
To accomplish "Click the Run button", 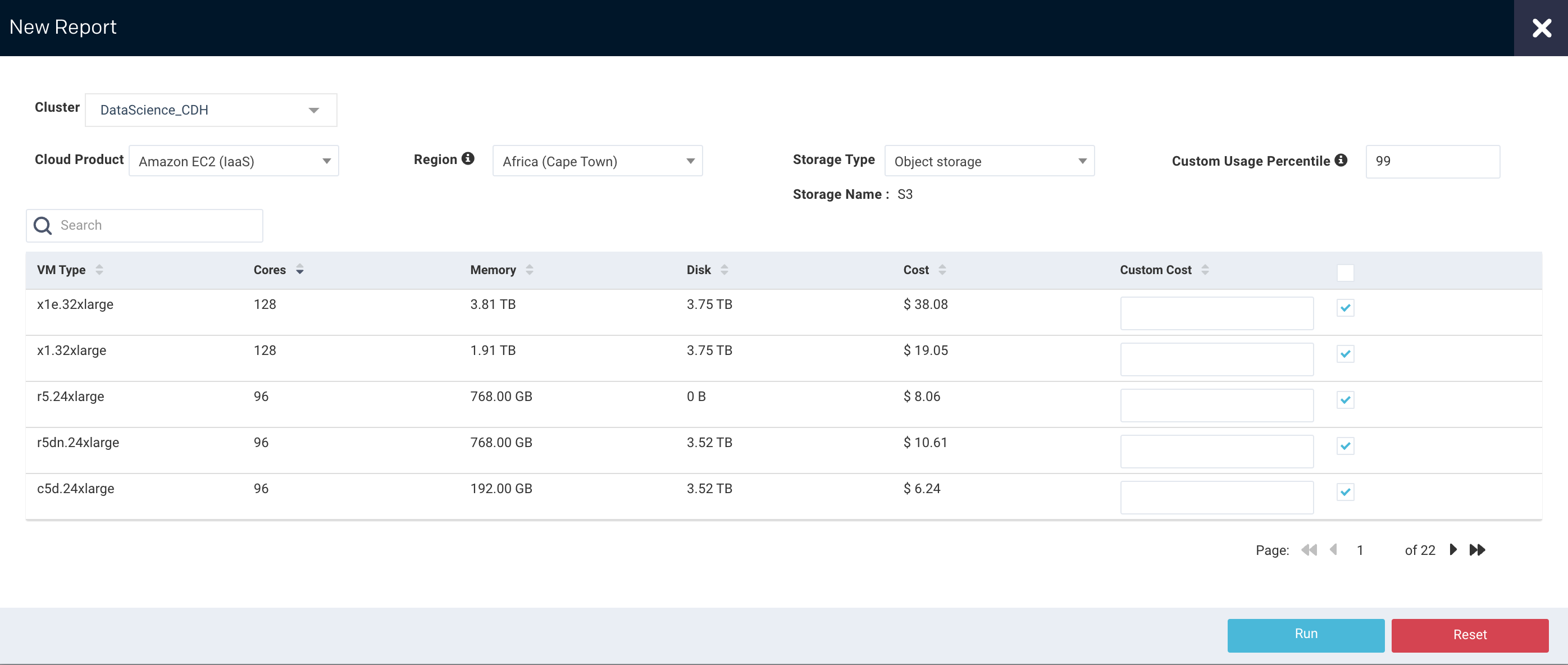I will [x=1306, y=635].
